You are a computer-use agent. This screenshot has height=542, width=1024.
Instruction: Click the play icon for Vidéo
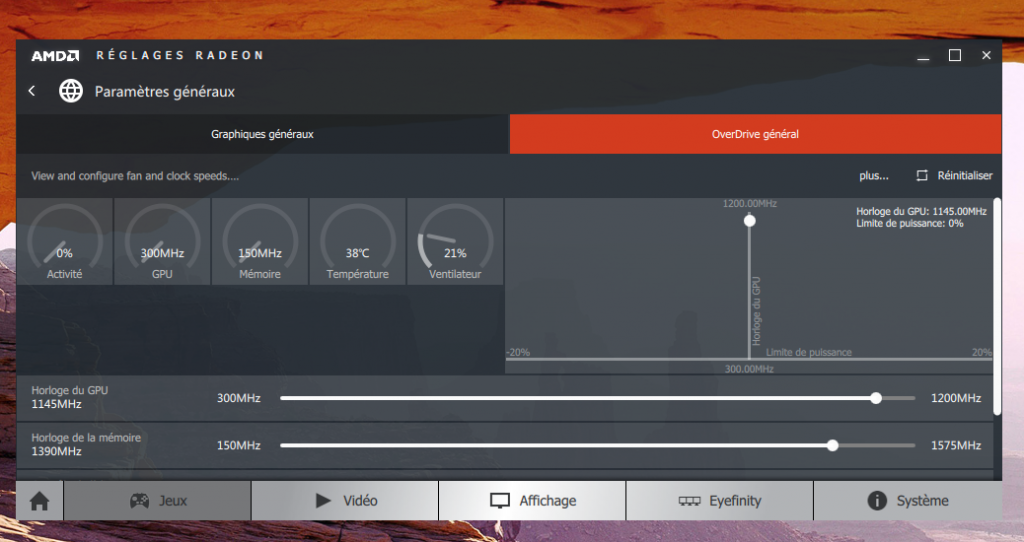323,501
